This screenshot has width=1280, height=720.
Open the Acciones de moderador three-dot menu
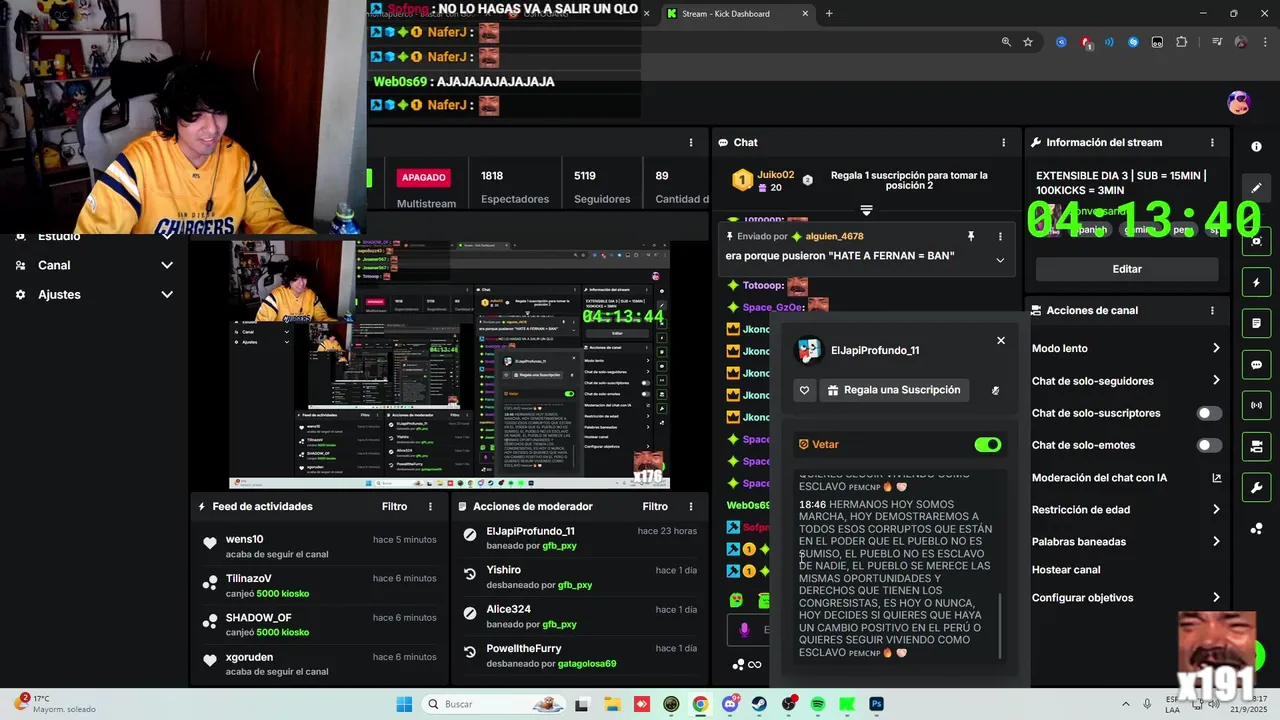691,506
